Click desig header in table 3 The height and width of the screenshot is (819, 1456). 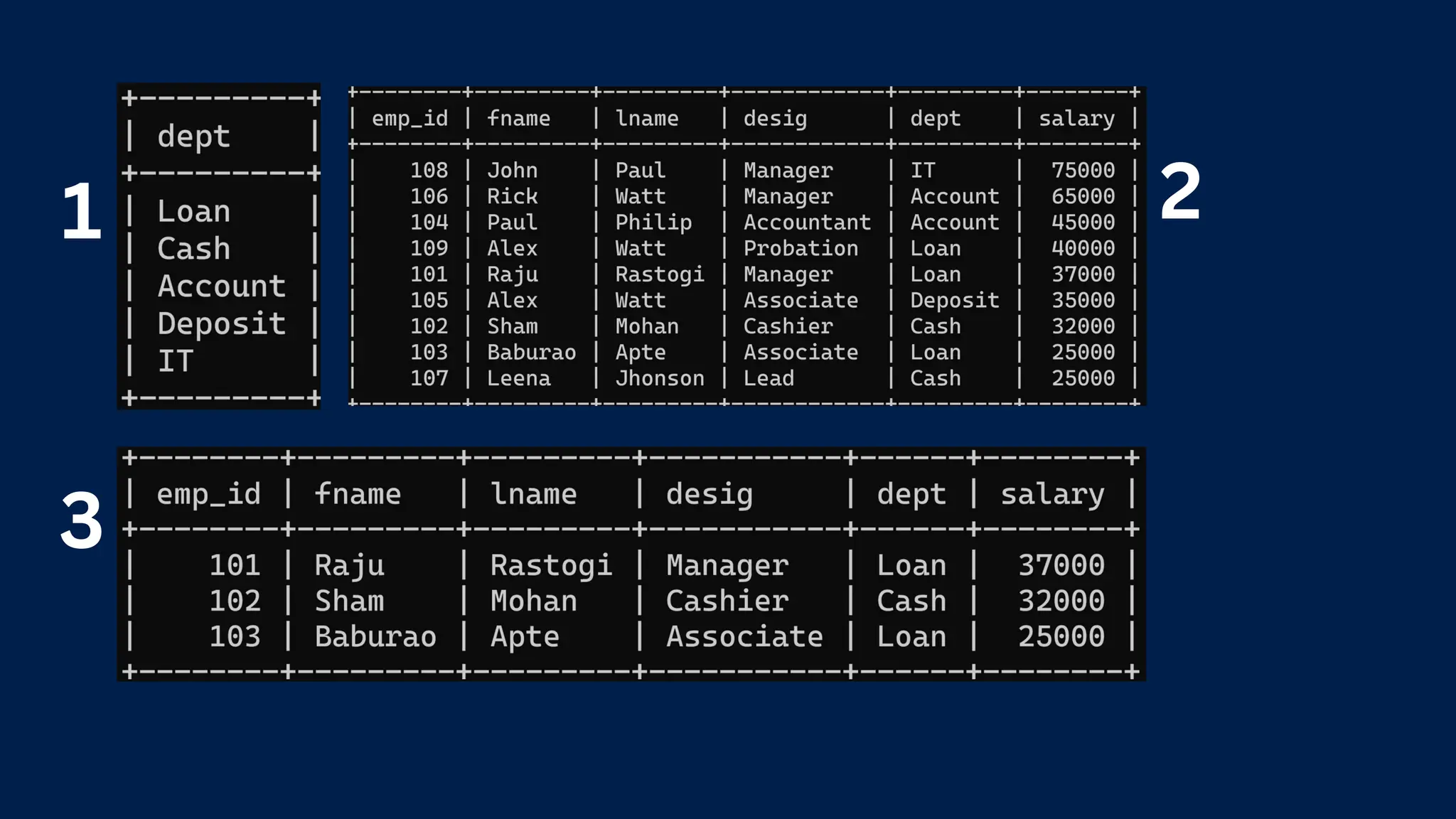coord(709,494)
